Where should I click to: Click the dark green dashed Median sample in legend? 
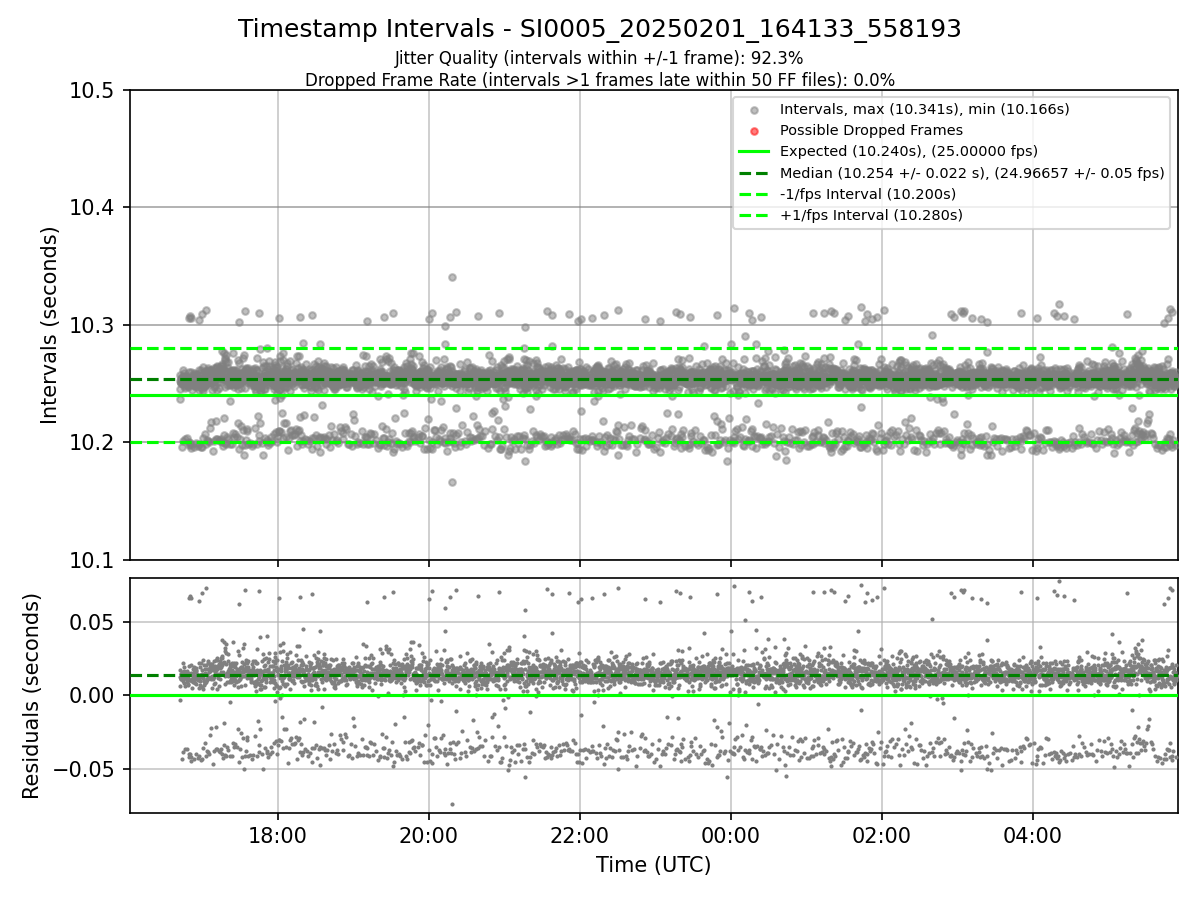point(754,173)
